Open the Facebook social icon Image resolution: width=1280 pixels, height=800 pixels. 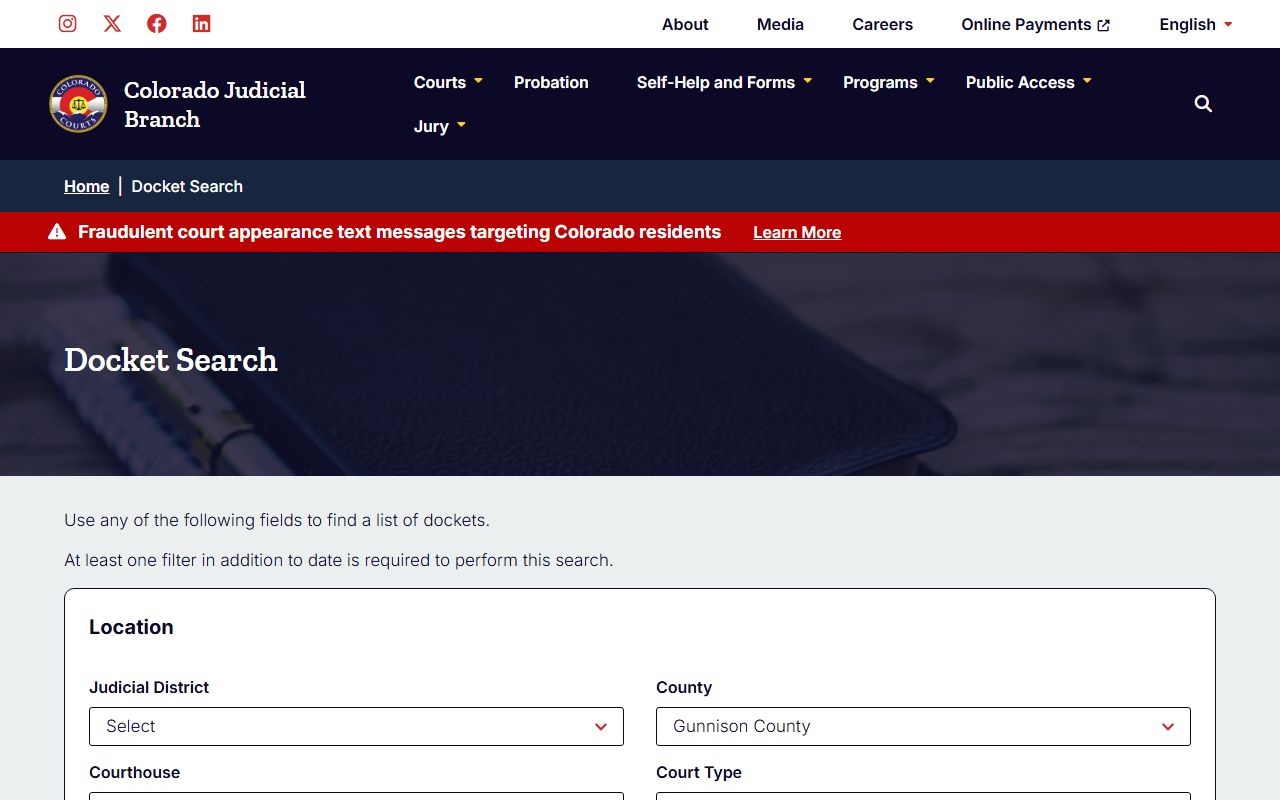(x=157, y=23)
